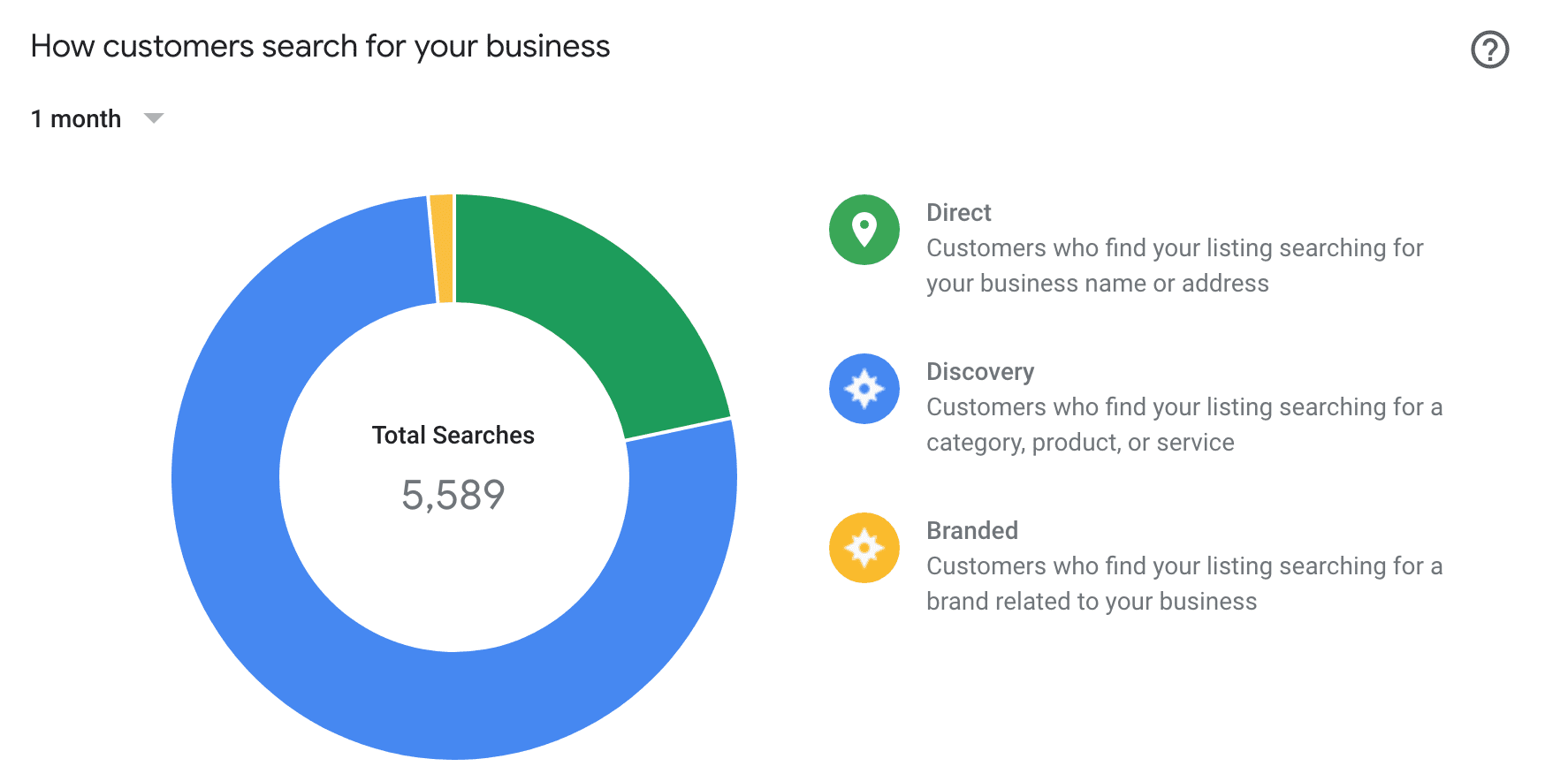Expand the time period dropdown arrow
The image size is (1568, 774).
pyautogui.click(x=154, y=118)
